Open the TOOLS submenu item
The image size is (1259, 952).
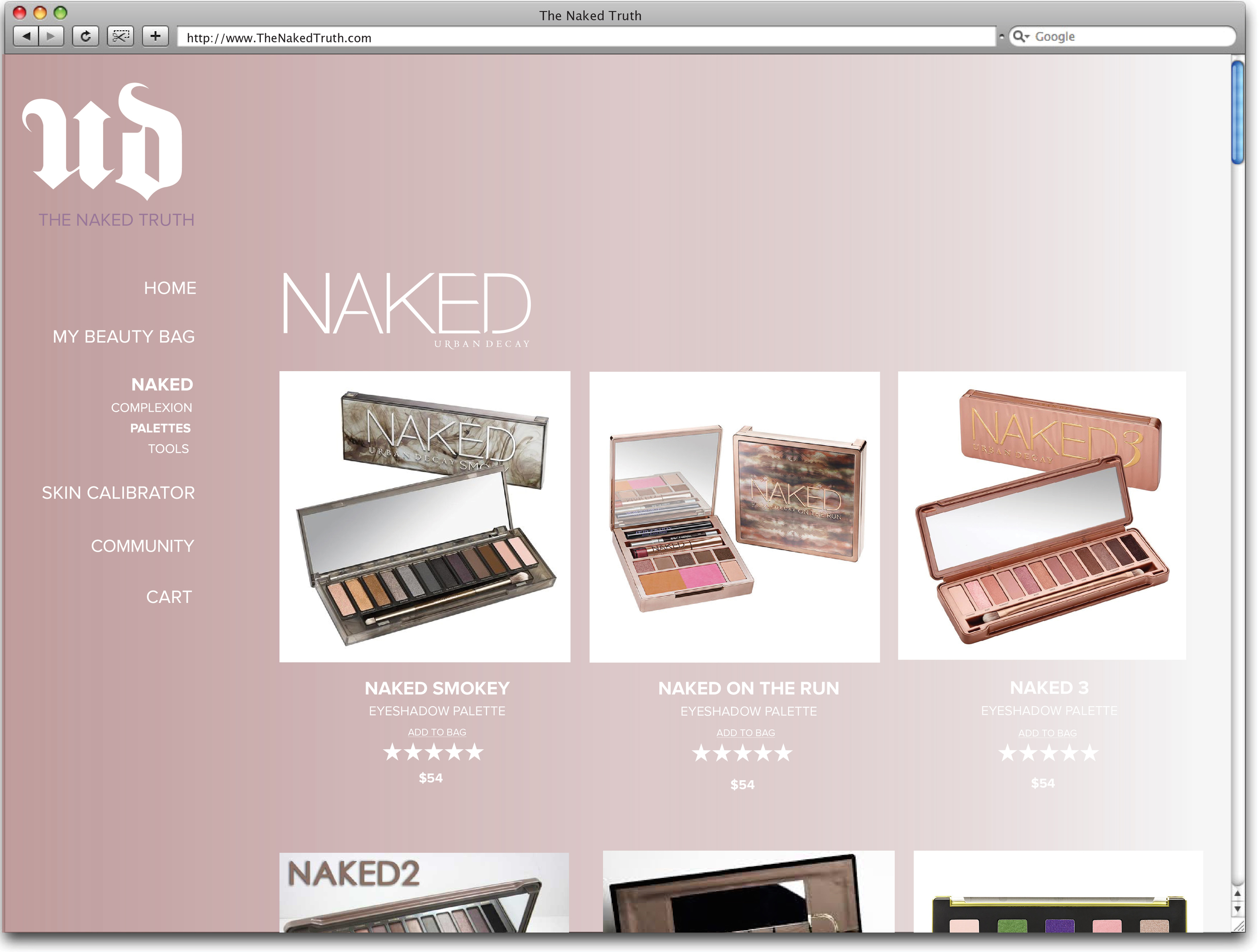[169, 449]
